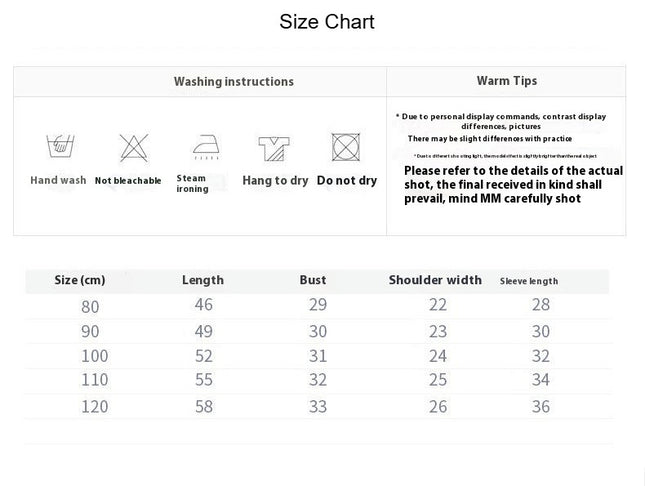Select the size 80 row label
Viewport: 645px width, 486px height.
tap(90, 307)
